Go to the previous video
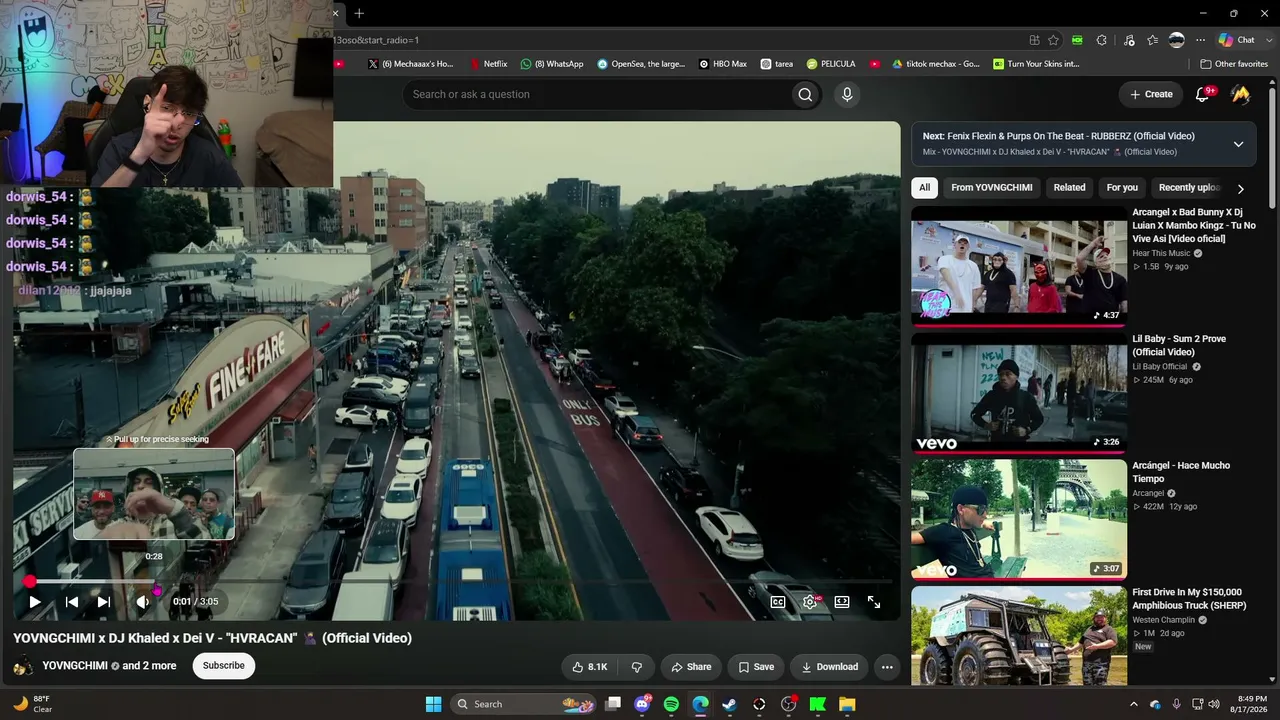Screen dimensions: 1280x720 point(72,602)
